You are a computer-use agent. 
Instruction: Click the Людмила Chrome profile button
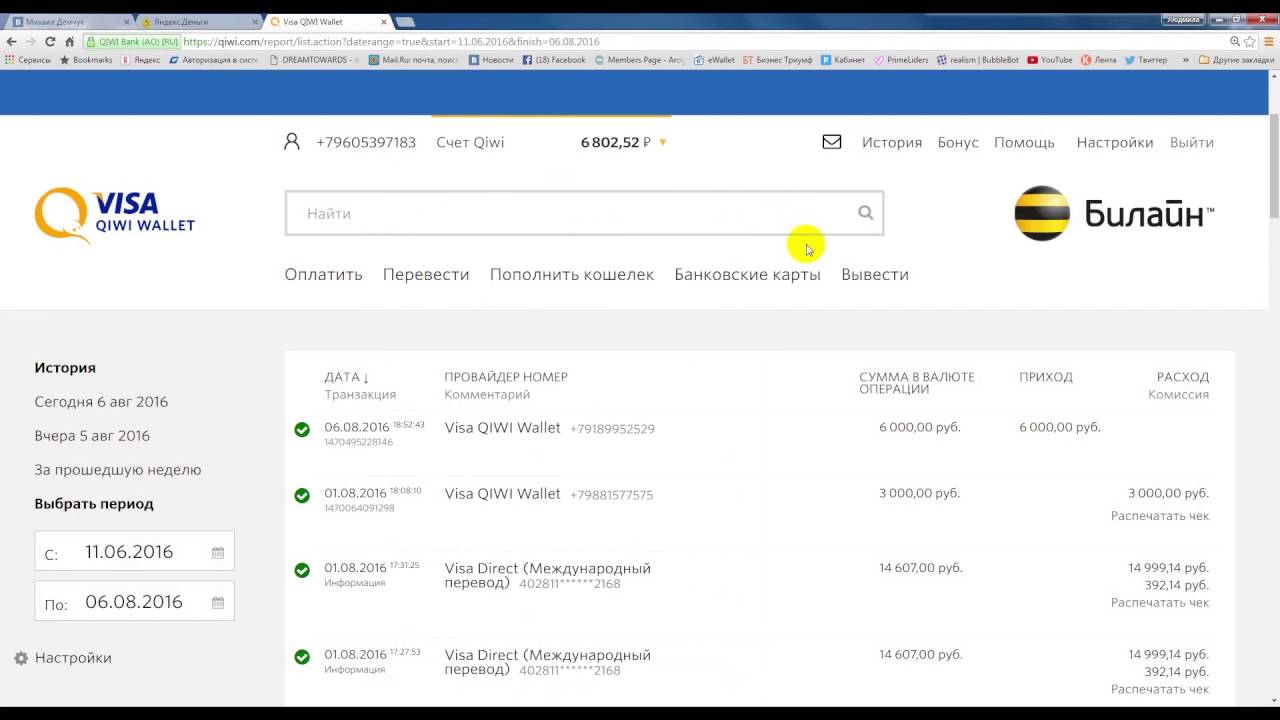(1184, 19)
